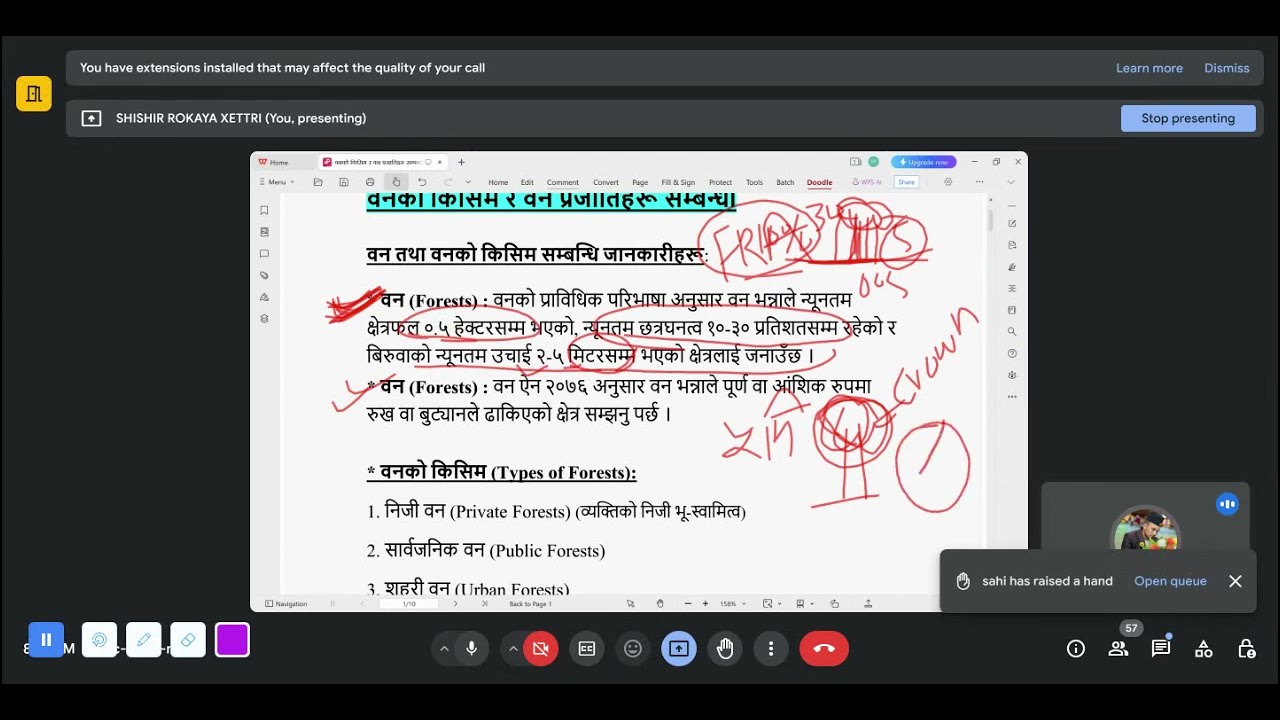Screen dimensions: 1280x720
Task: Open the bookmark panel in WPS sidebar
Action: tap(264, 210)
